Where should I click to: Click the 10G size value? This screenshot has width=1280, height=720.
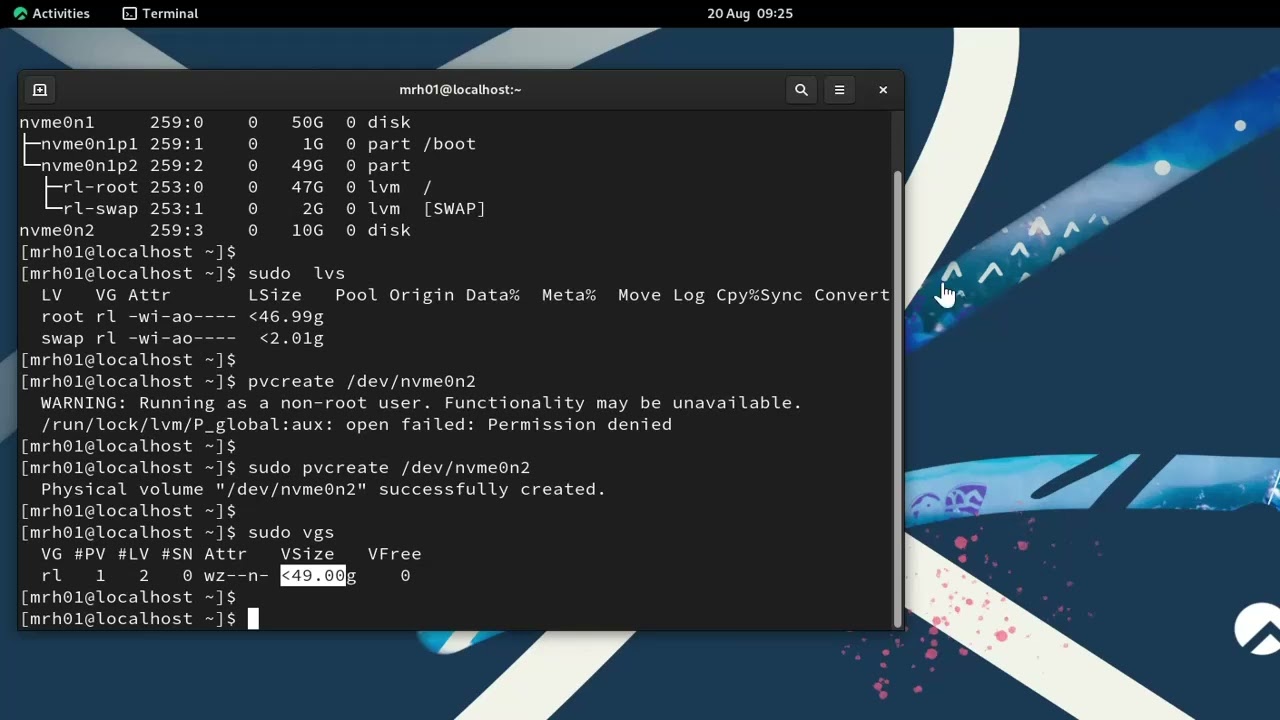click(x=307, y=230)
